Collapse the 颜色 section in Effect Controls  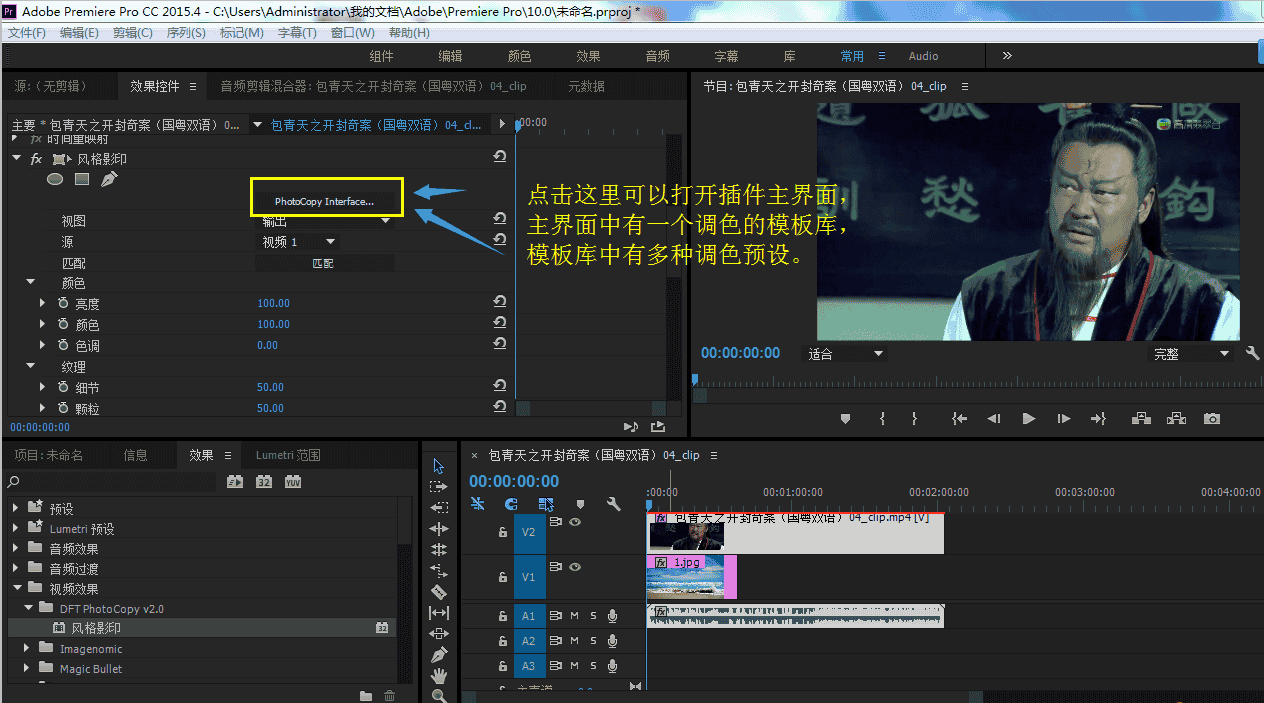pyautogui.click(x=30, y=281)
